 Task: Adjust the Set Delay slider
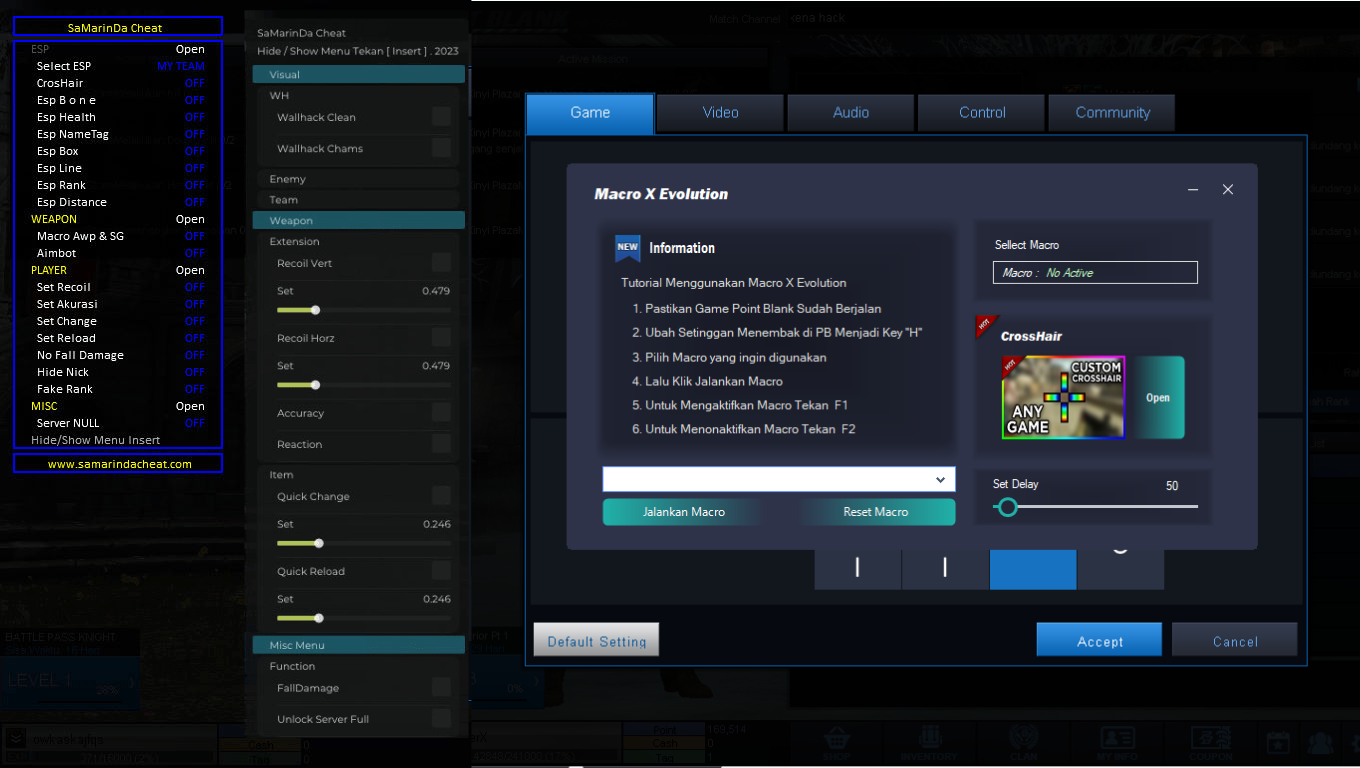point(1095,507)
